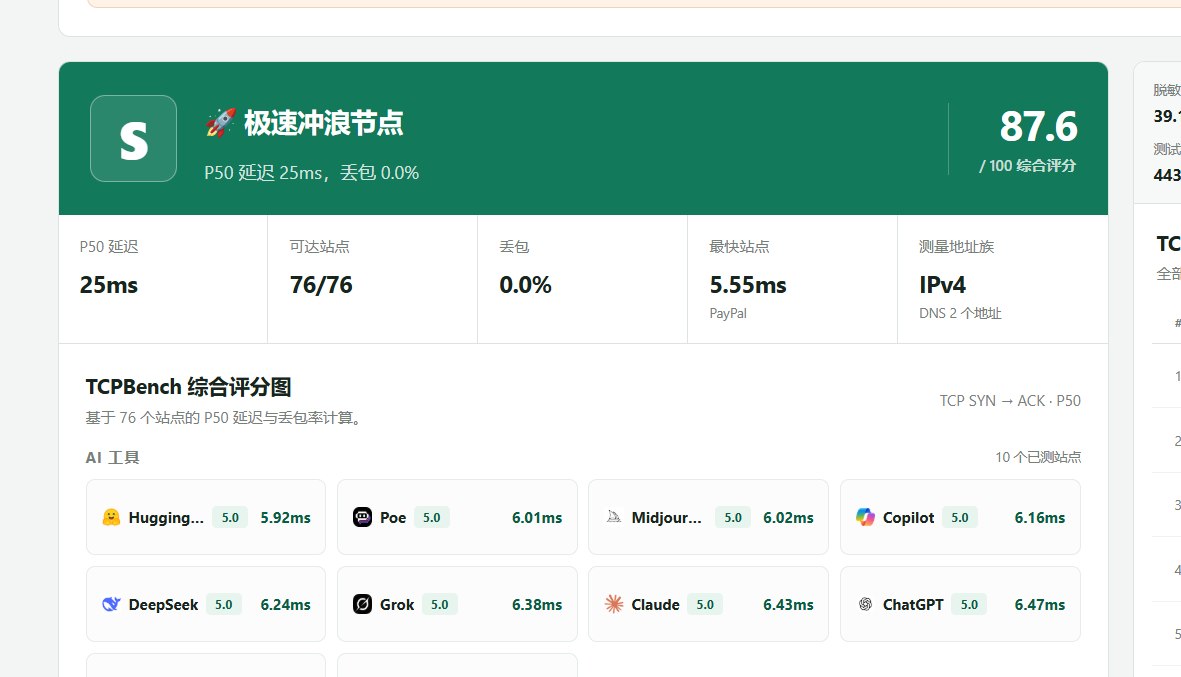Click the 5.0 score badge for Grok
Viewport: 1181px width, 677px height.
click(x=440, y=604)
